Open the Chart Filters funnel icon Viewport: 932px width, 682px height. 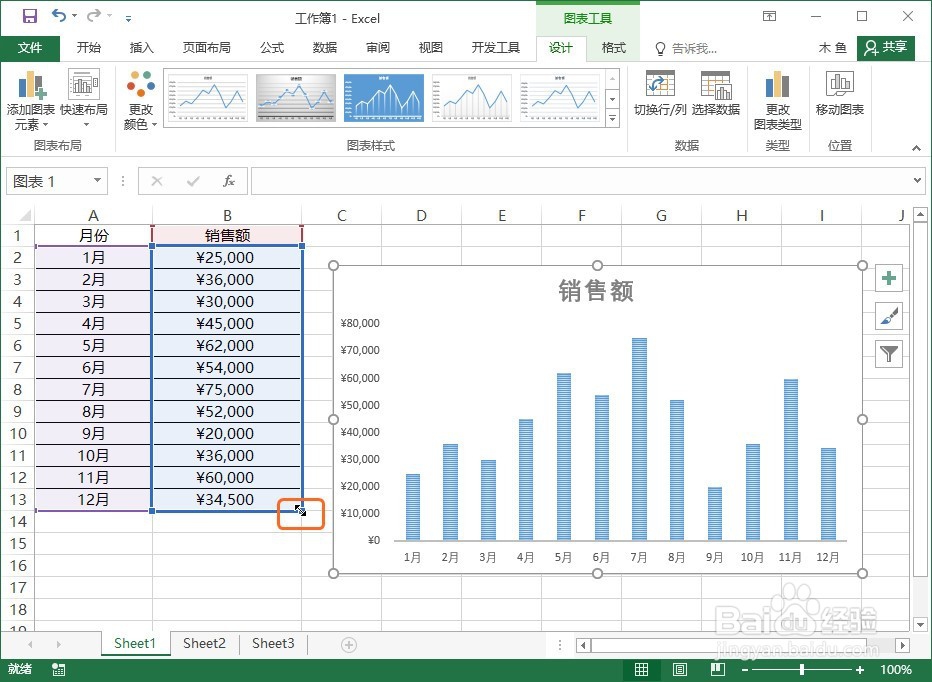(x=889, y=353)
